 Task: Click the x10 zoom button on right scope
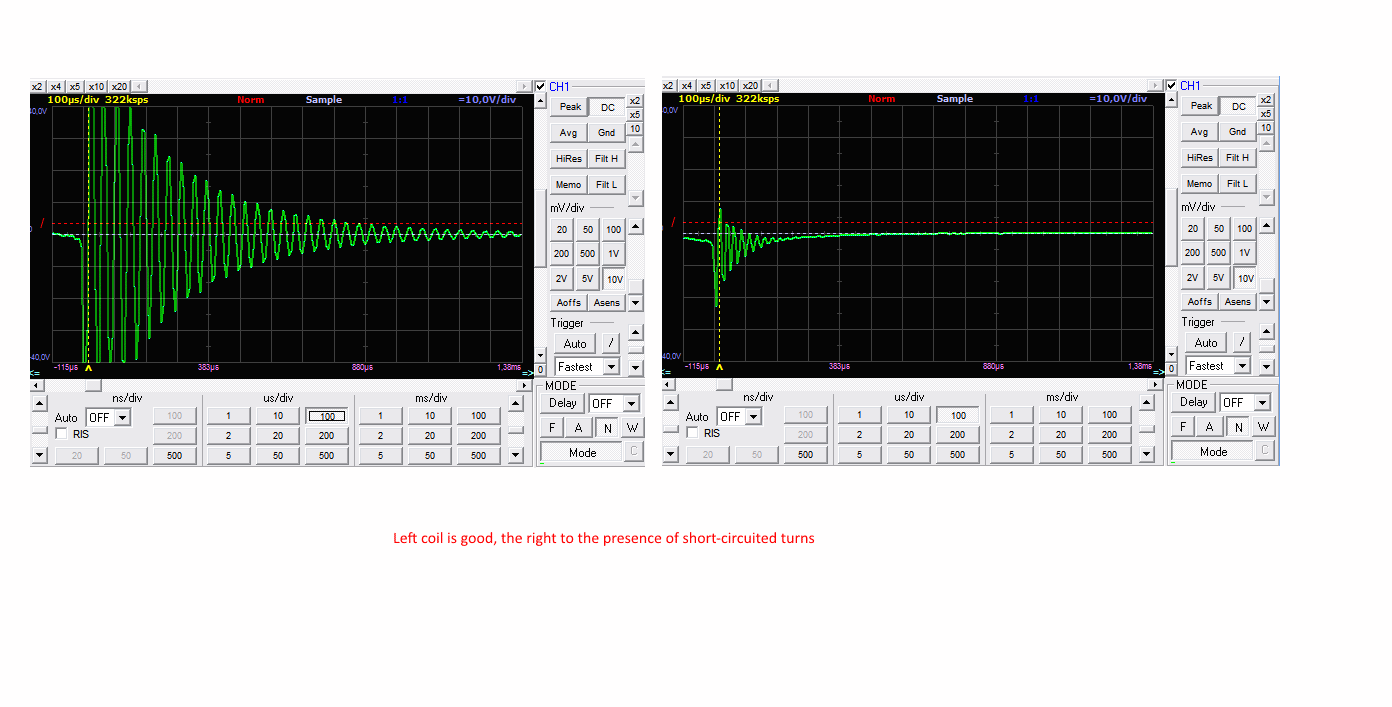pyautogui.click(x=728, y=86)
